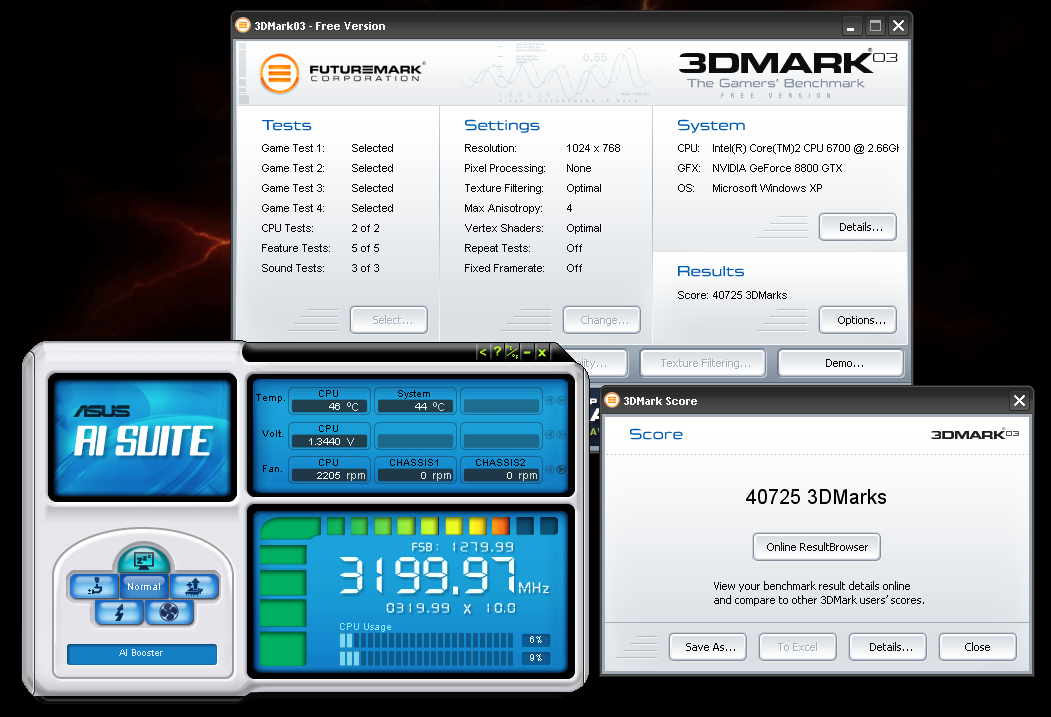This screenshot has width=1051, height=717.
Task: Toggle Celsius/Fahrenheit in AI Suite title bar
Action: pyautogui.click(x=511, y=352)
